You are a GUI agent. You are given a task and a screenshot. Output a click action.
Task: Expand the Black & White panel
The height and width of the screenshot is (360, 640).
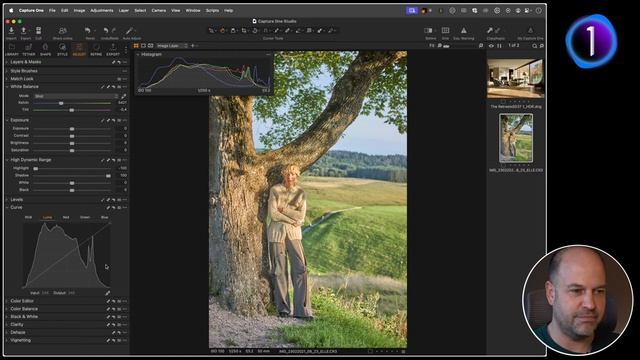[7, 317]
